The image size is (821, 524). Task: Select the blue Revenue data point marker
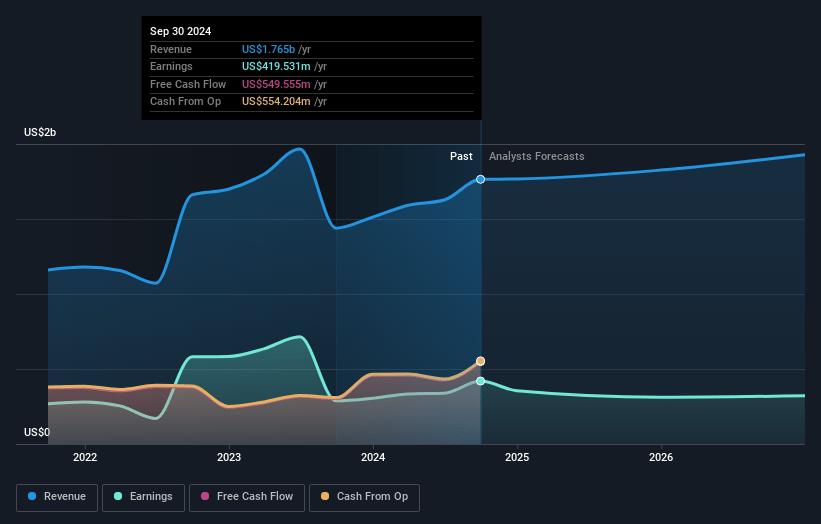tap(480, 180)
